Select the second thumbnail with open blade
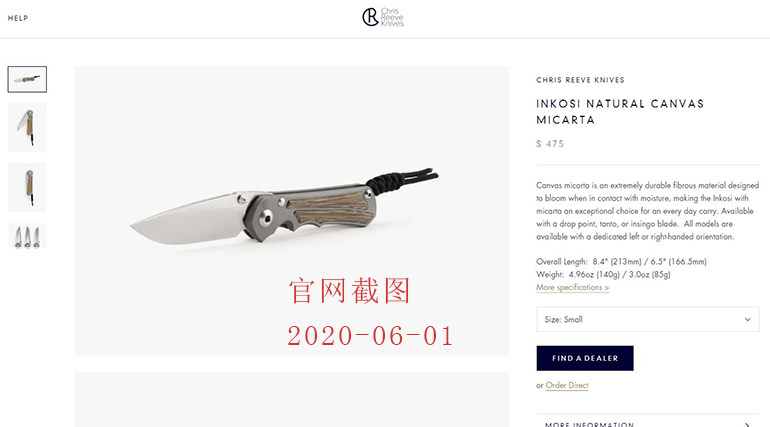 coord(27,128)
